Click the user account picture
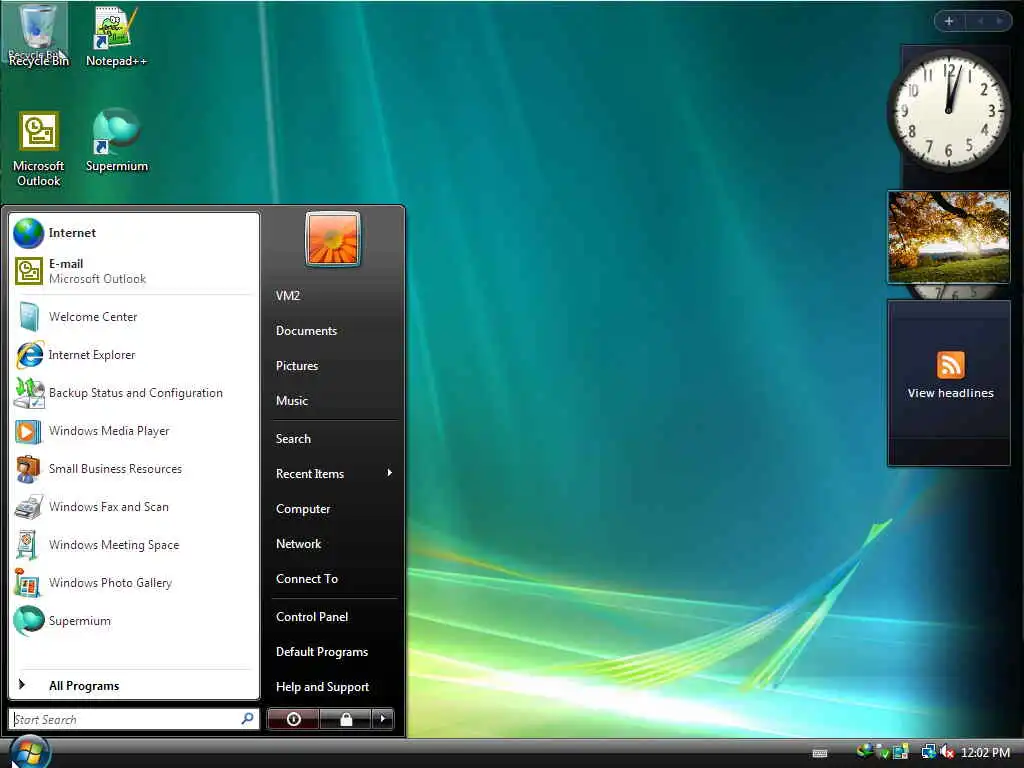Viewport: 1024px width, 768px height. pos(332,238)
